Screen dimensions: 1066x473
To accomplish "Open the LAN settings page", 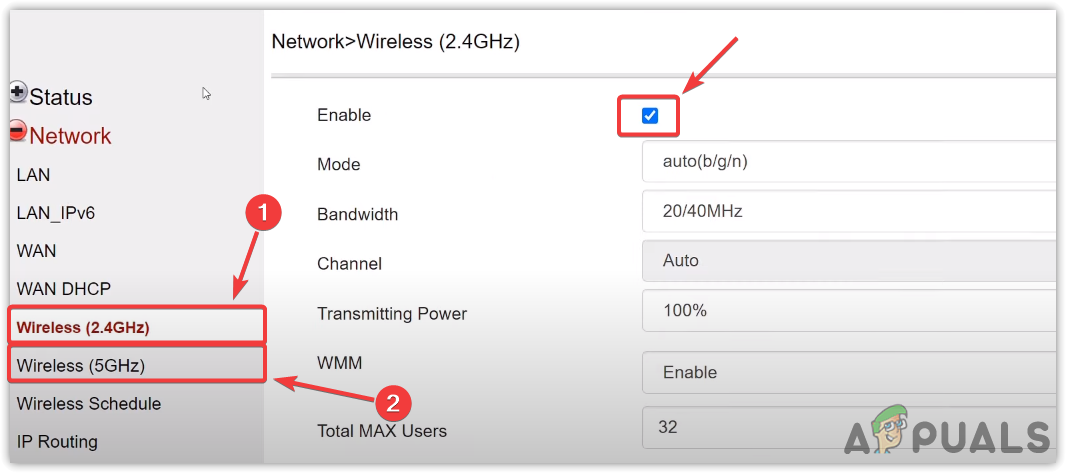I will point(34,175).
